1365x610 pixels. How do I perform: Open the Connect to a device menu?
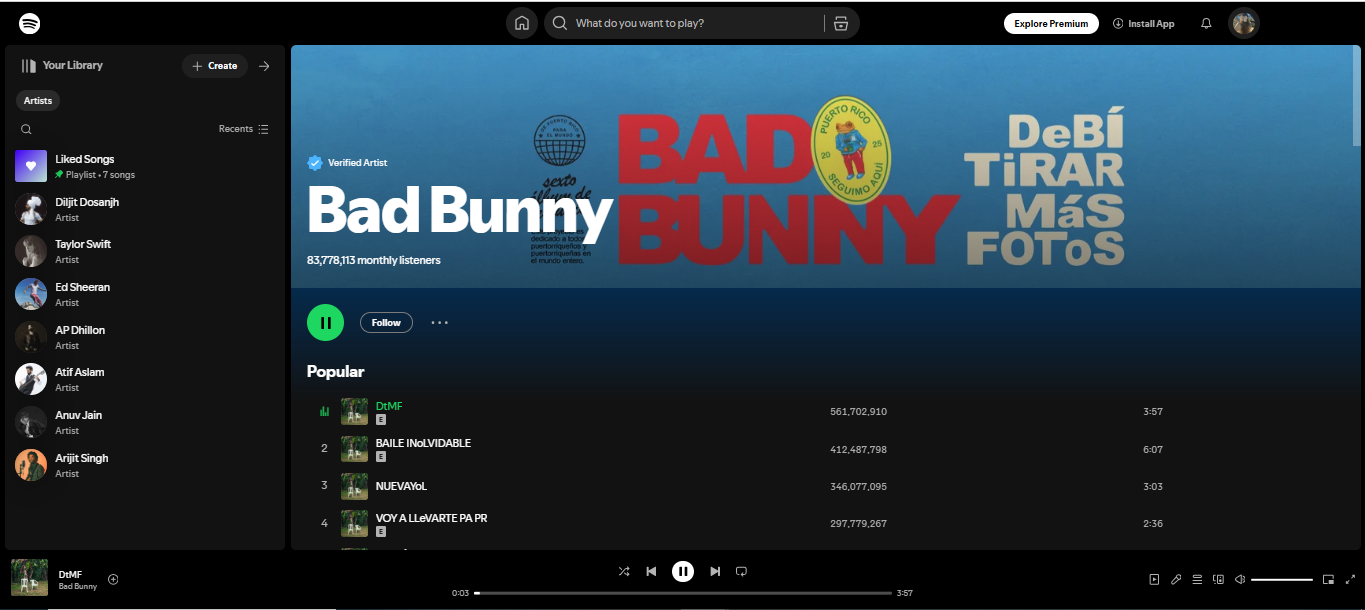pos(1218,579)
